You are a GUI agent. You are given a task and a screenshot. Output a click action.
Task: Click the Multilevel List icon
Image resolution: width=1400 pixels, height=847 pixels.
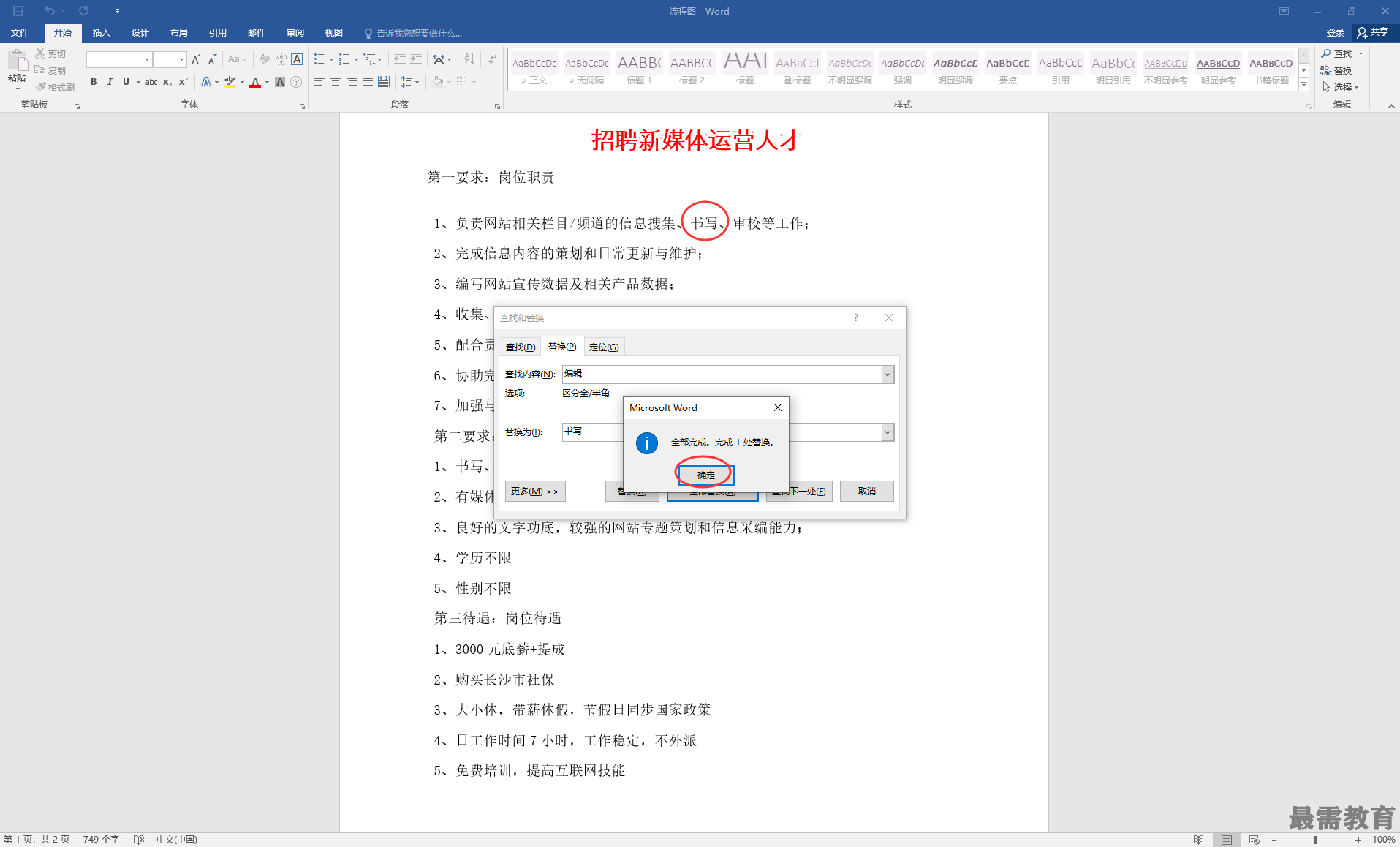[x=370, y=59]
